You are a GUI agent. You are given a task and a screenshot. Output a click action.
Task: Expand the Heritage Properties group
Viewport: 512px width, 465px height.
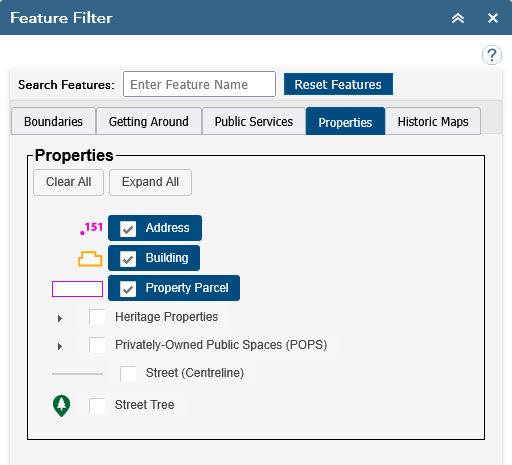(x=60, y=318)
